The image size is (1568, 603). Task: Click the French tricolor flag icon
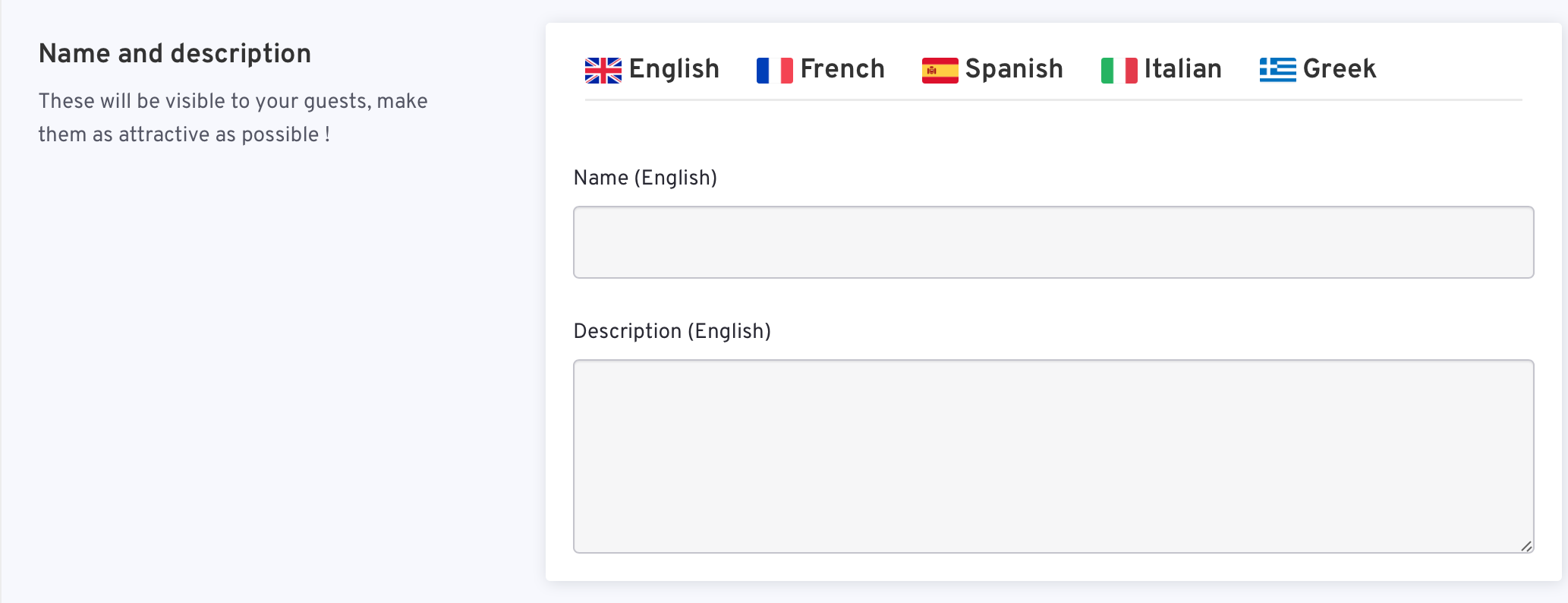(775, 71)
